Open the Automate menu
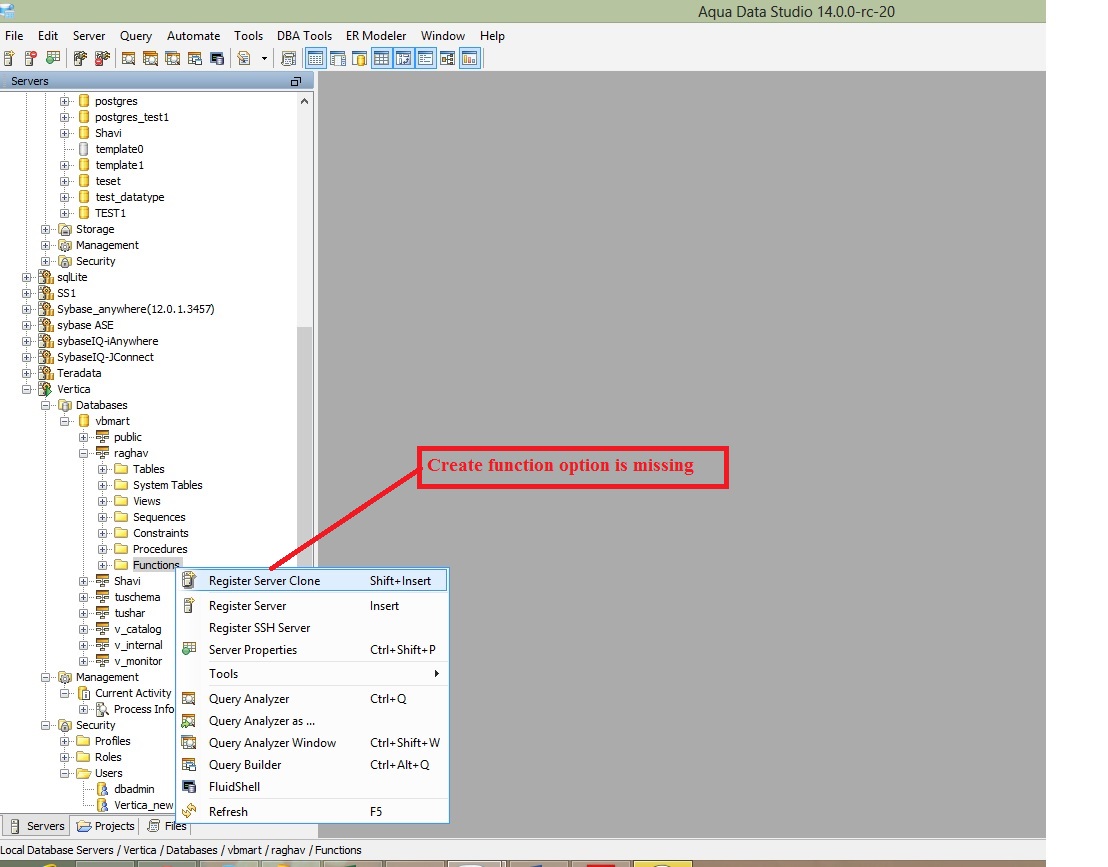1108x867 pixels. tap(194, 35)
